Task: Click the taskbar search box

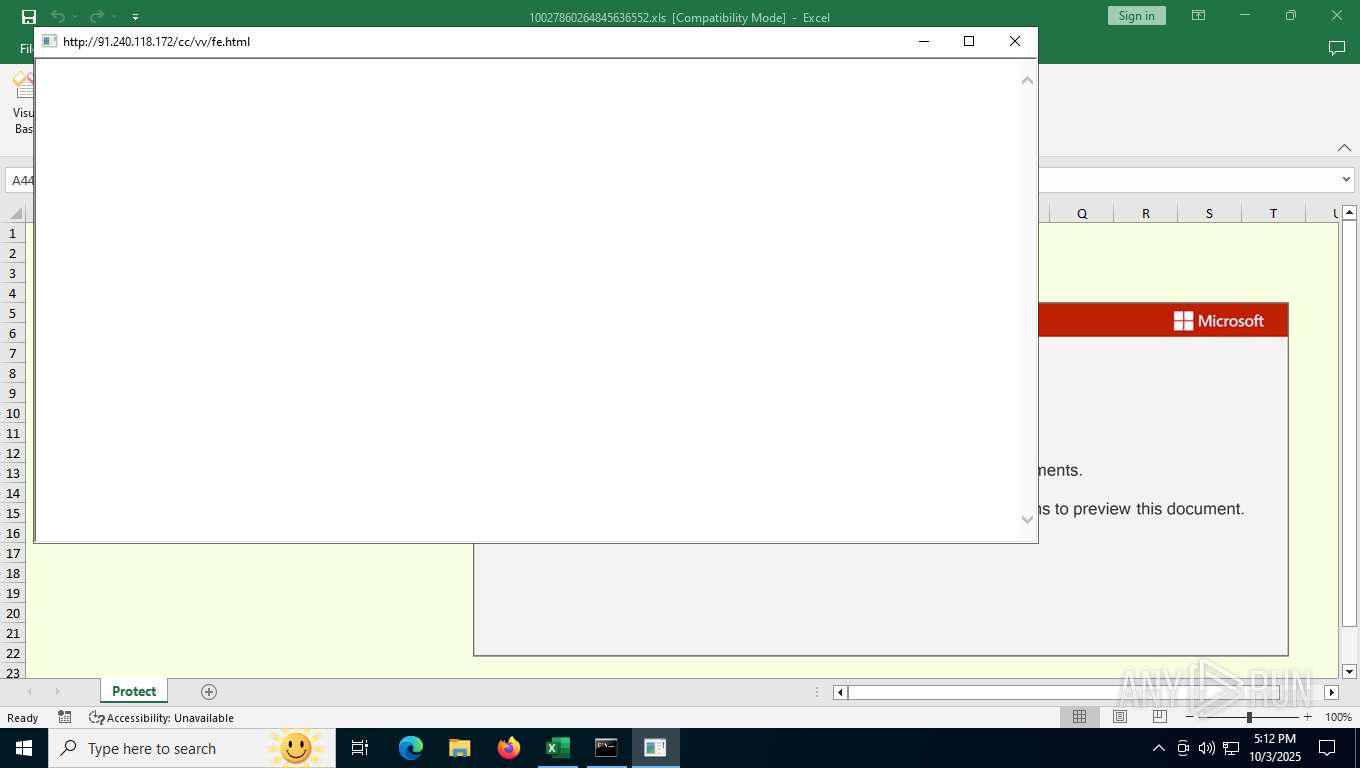Action: point(190,748)
